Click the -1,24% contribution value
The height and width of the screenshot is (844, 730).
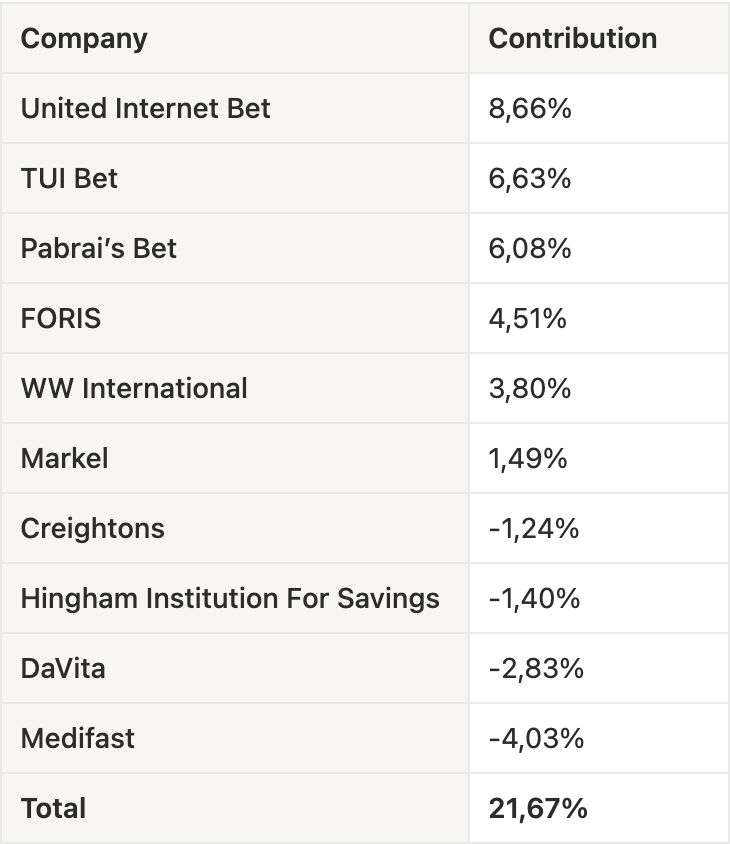click(534, 528)
